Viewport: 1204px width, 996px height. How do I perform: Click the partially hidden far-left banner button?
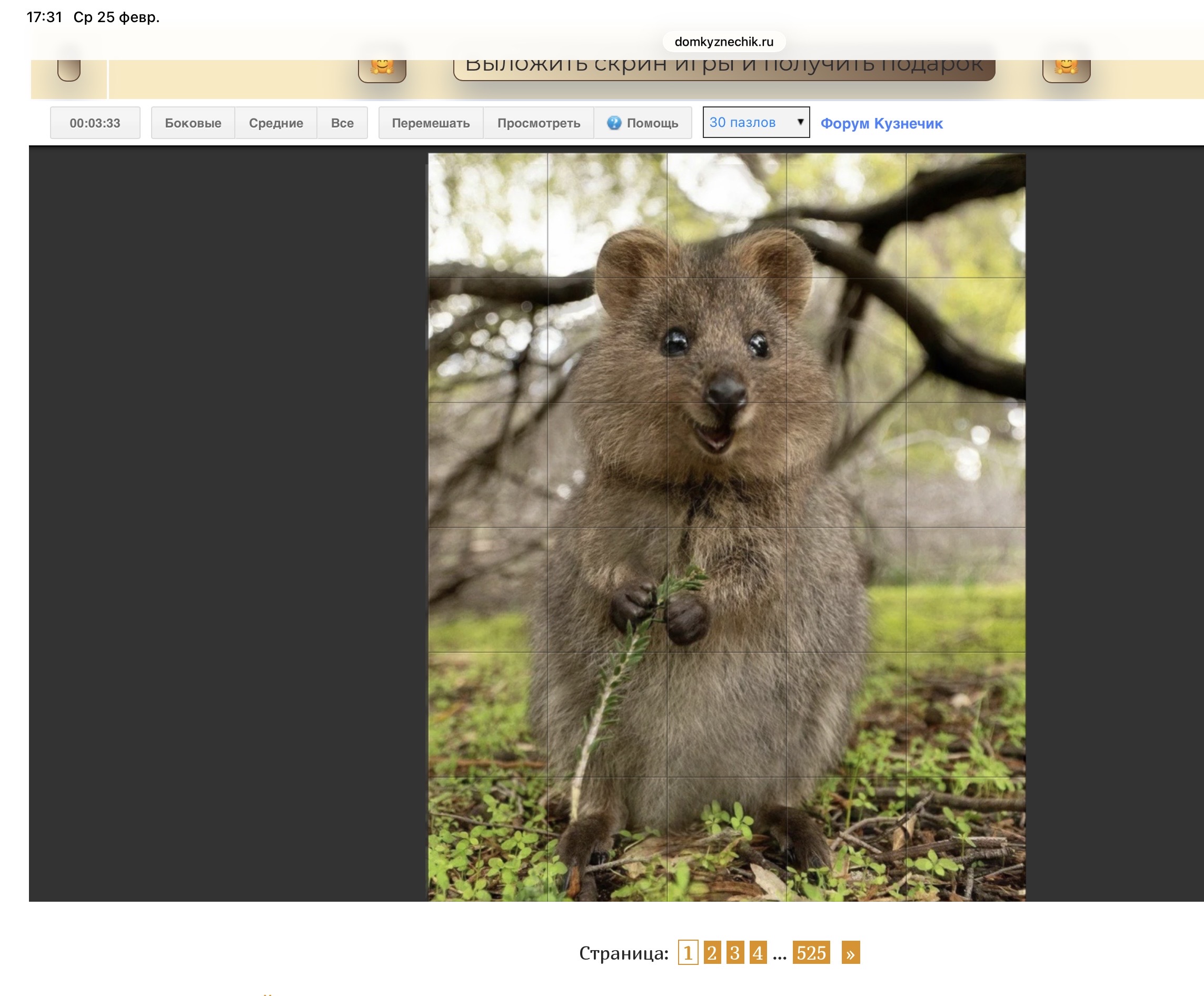coord(69,70)
